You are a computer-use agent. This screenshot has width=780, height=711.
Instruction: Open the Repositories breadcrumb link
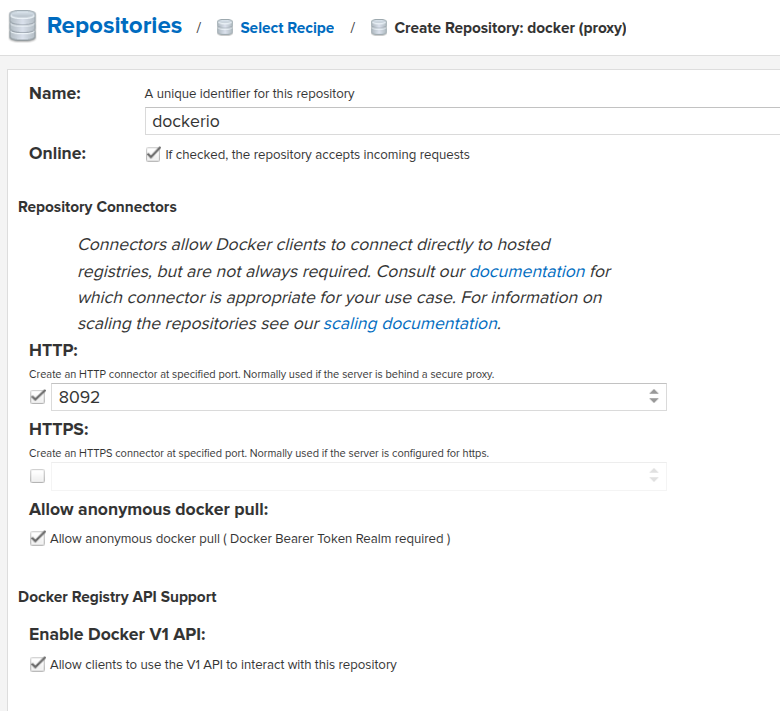click(x=114, y=26)
